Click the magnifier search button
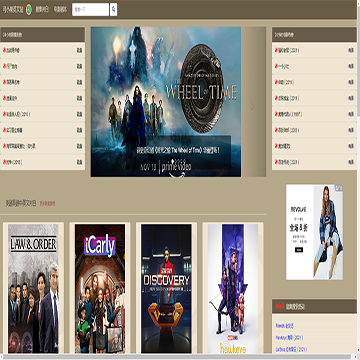 pyautogui.click(x=113, y=9)
